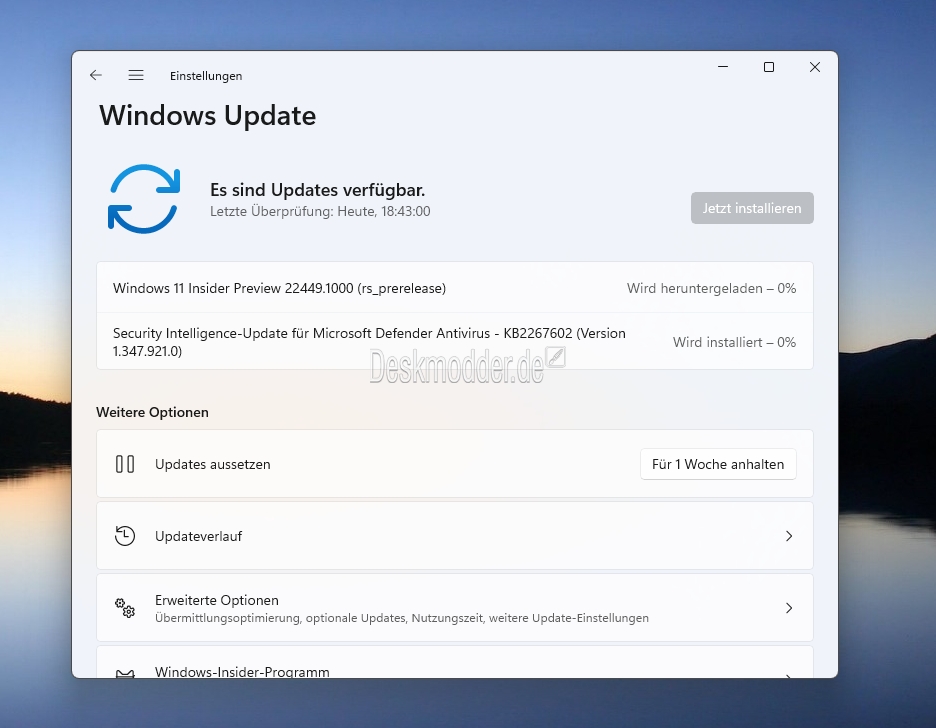Minimize the Einstellungen window
The height and width of the screenshot is (728, 936).
point(723,67)
